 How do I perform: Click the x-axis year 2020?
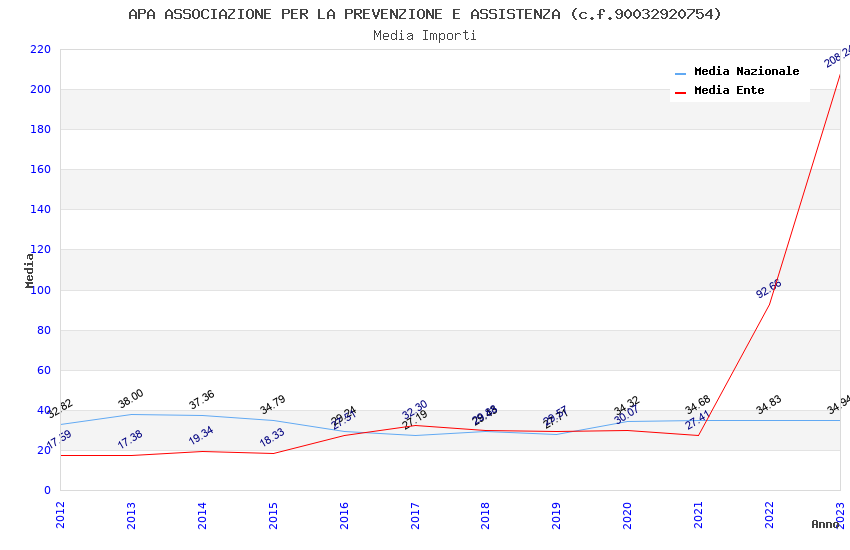[x=627, y=515]
